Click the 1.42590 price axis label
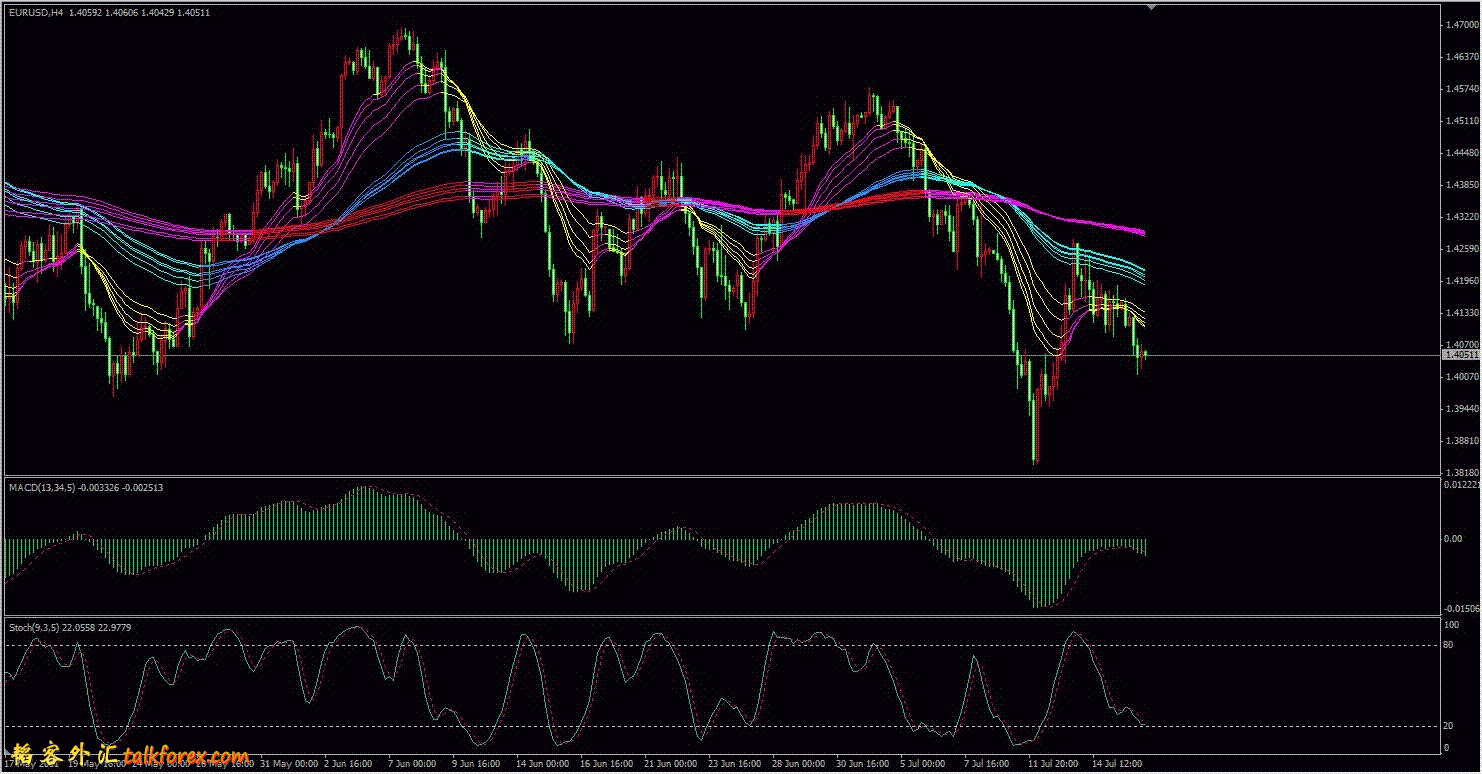 tap(1462, 248)
